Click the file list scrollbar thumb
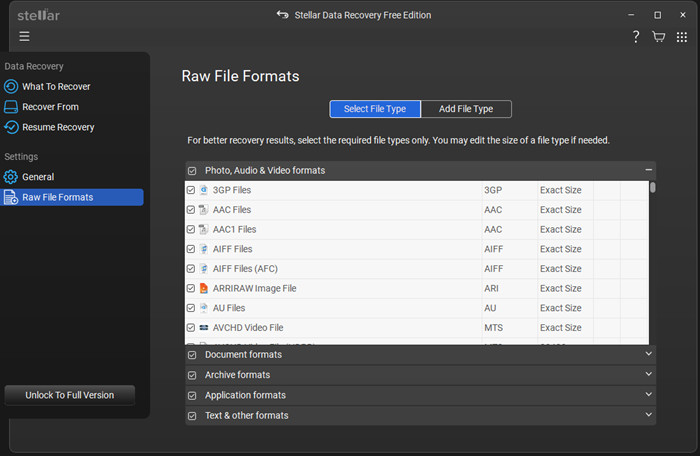The height and width of the screenshot is (456, 700). point(653,187)
